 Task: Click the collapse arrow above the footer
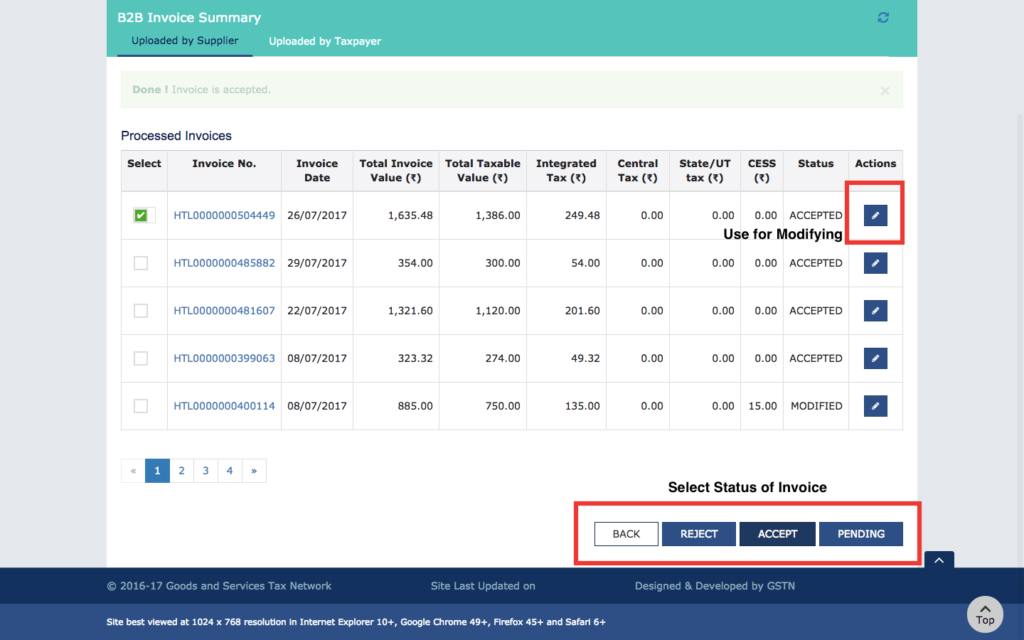tap(938, 560)
